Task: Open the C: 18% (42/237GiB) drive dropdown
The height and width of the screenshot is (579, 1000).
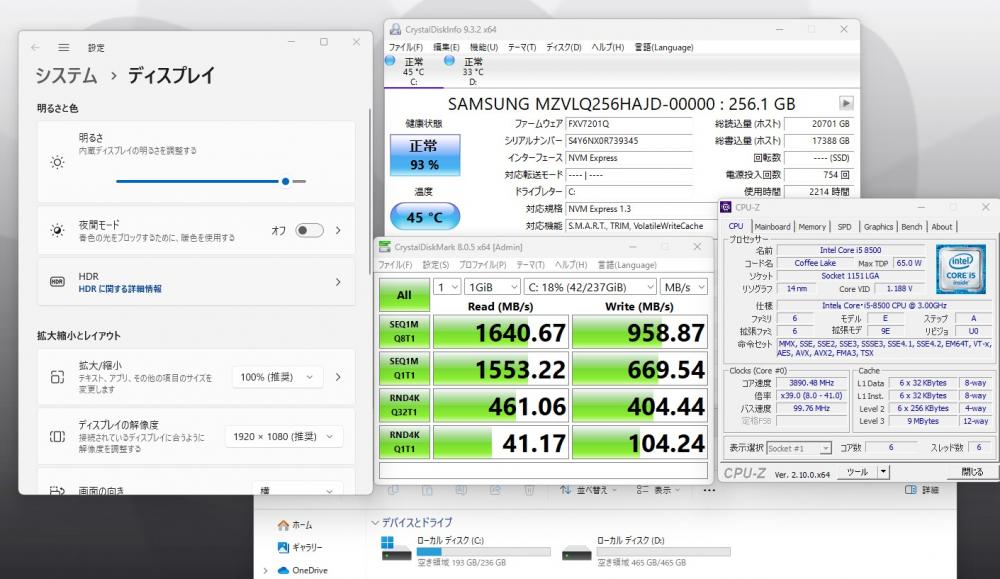Action: [x=590, y=287]
